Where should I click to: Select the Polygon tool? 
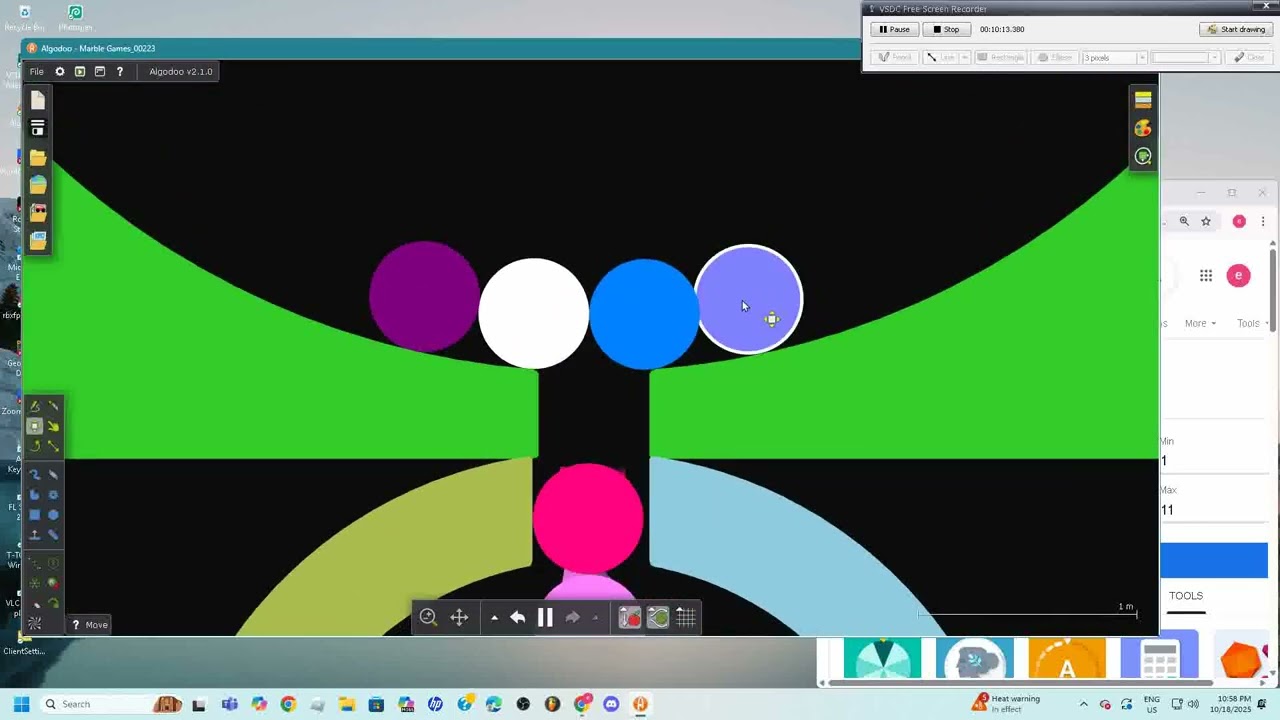click(34, 495)
